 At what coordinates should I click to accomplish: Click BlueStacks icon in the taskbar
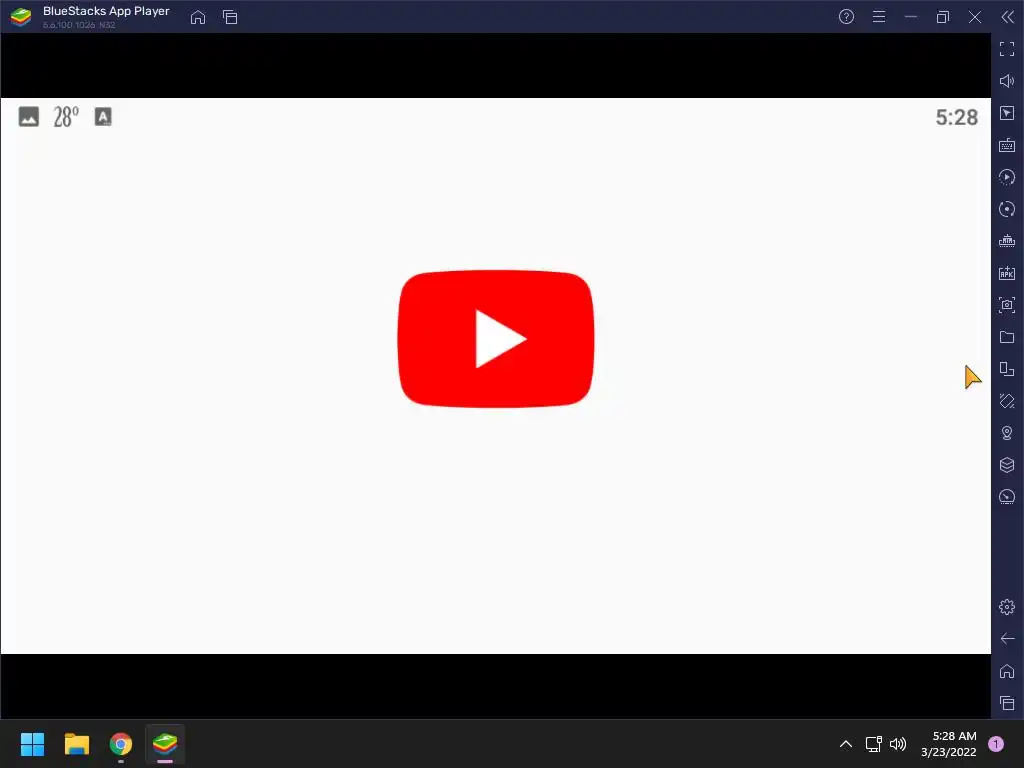coord(165,744)
